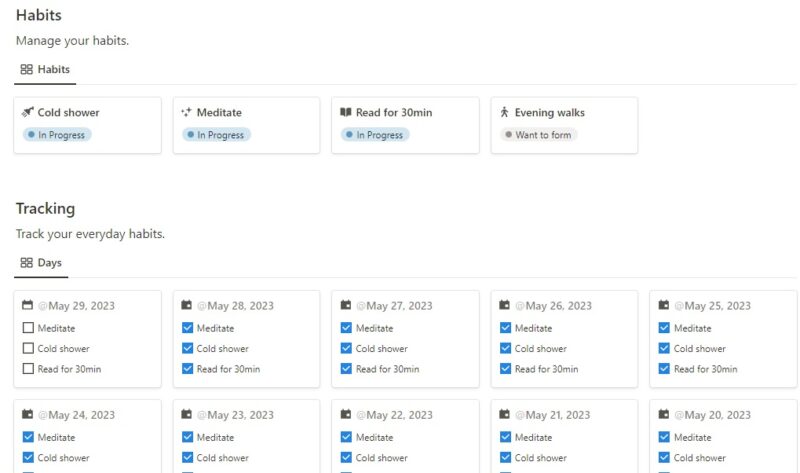Uncheck Meditate on May 23, 2023
This screenshot has width=800, height=473.
(187, 437)
